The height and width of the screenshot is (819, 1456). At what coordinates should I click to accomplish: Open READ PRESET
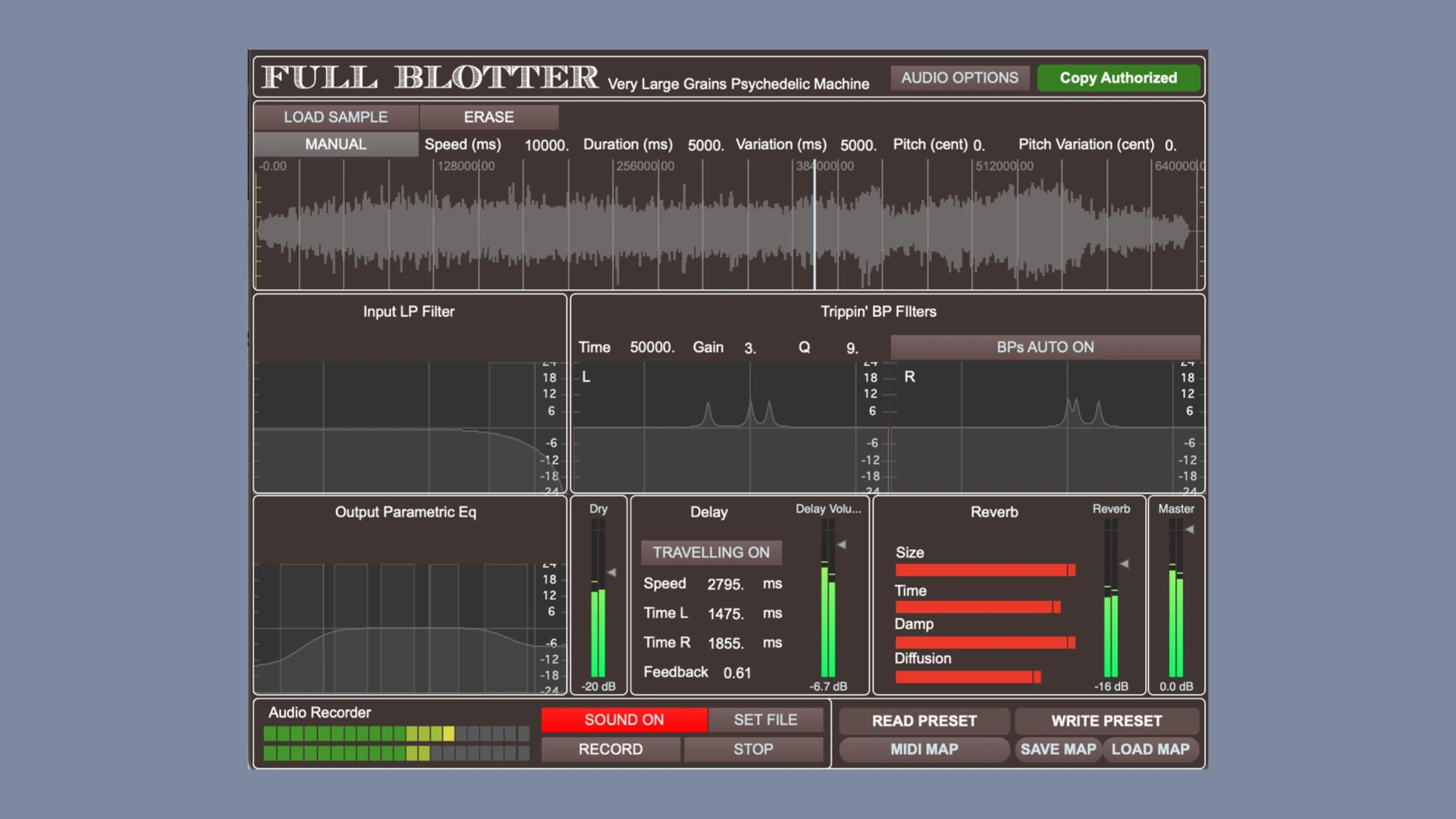(x=924, y=720)
